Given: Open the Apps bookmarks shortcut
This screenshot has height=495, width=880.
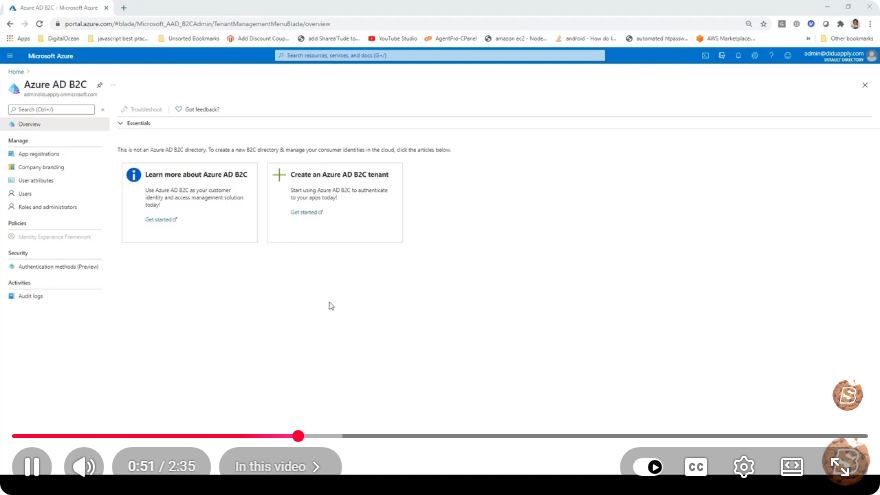Looking at the screenshot, I should click(x=18, y=39).
